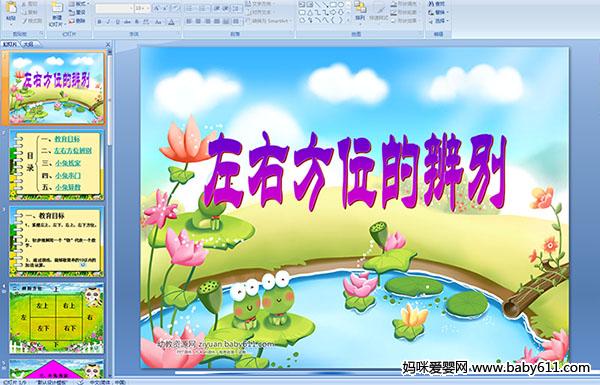This screenshot has width=600, height=385.
Task: Select the 目录 contents slide thumbnail
Action: 57,165
